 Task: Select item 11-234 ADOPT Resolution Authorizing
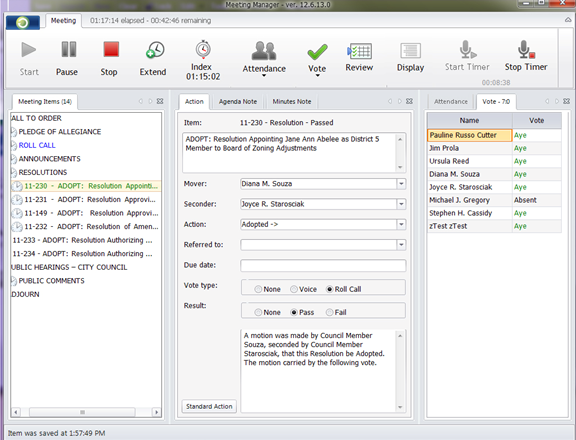point(82,254)
